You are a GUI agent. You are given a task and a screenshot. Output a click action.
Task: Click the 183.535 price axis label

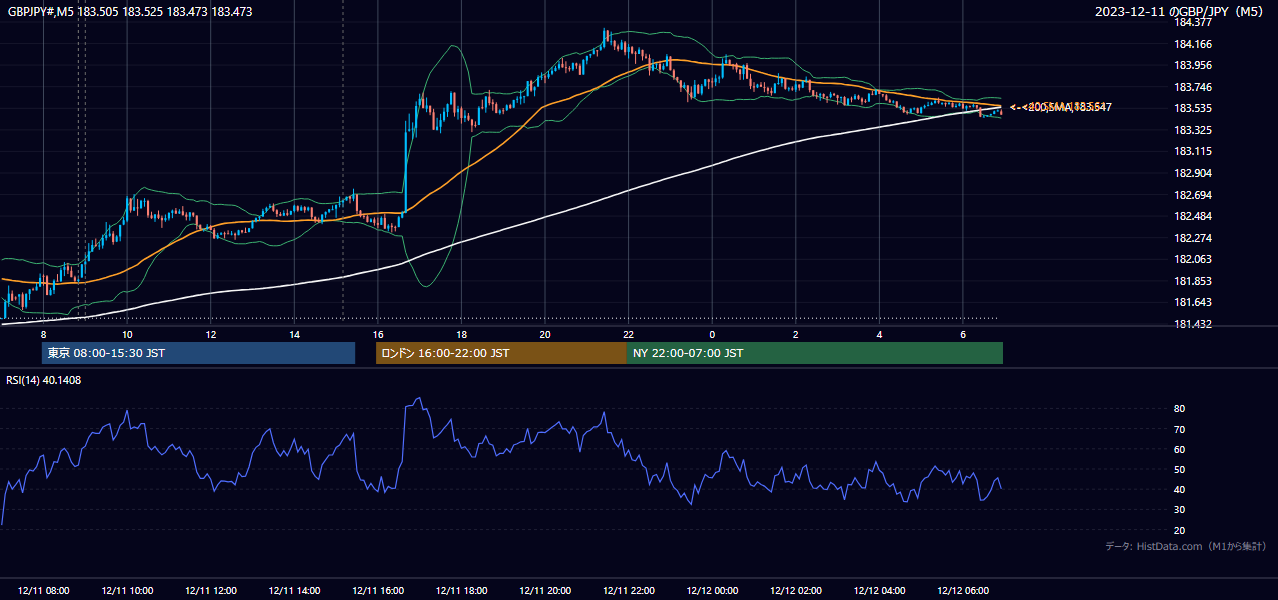[1192, 108]
